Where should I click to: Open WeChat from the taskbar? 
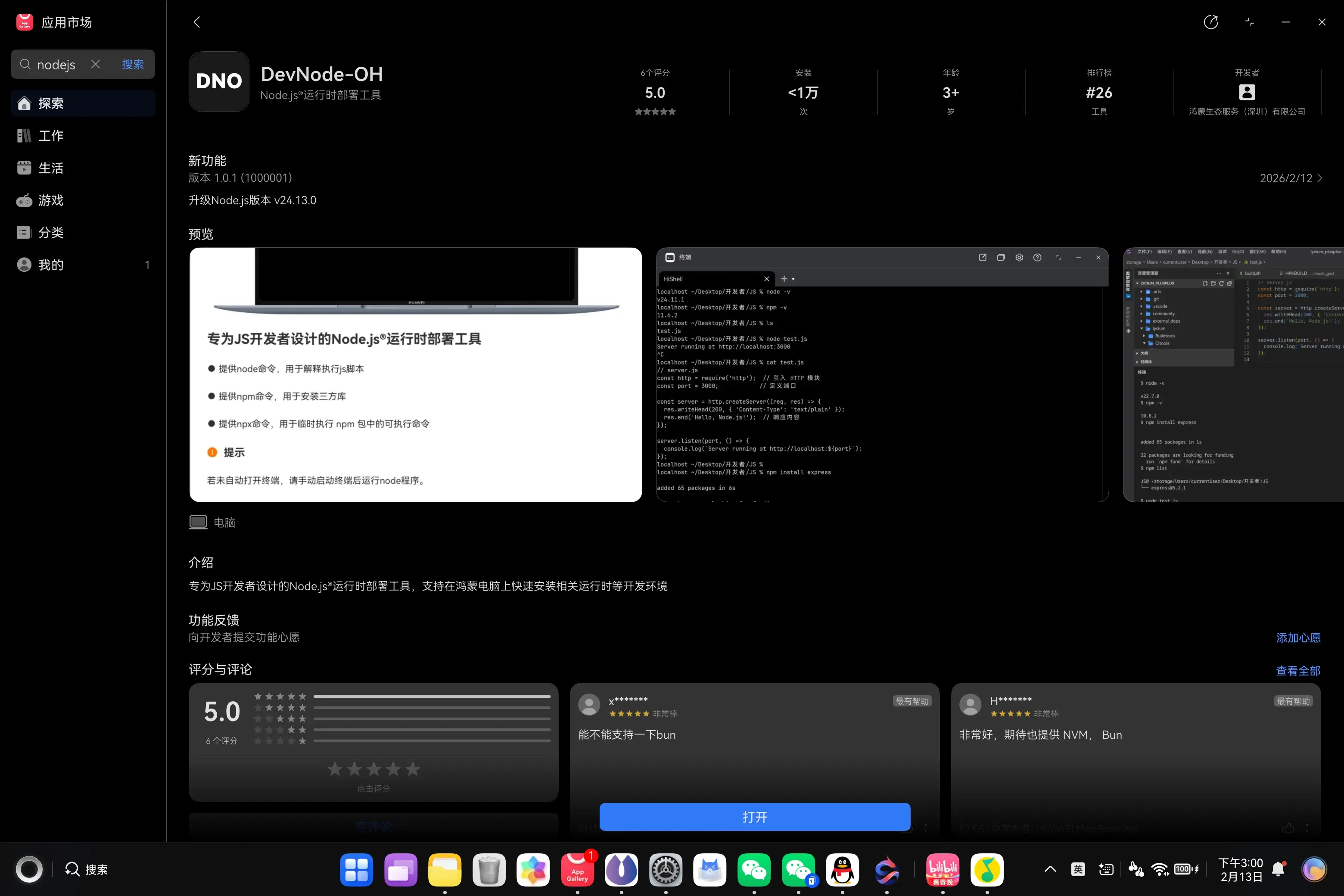tap(754, 869)
